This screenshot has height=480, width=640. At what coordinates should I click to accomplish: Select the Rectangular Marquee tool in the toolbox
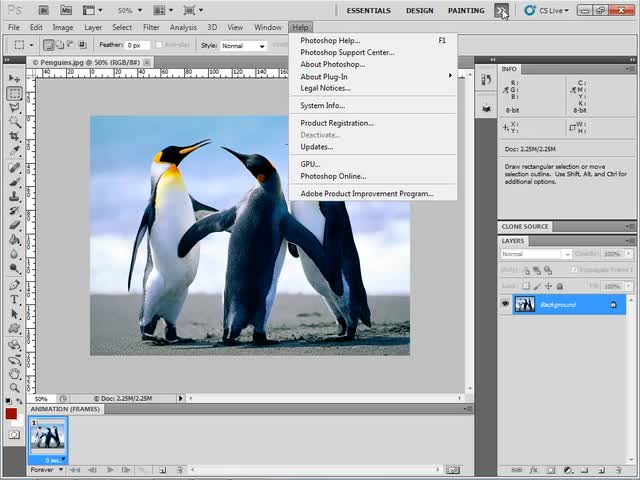click(15, 93)
